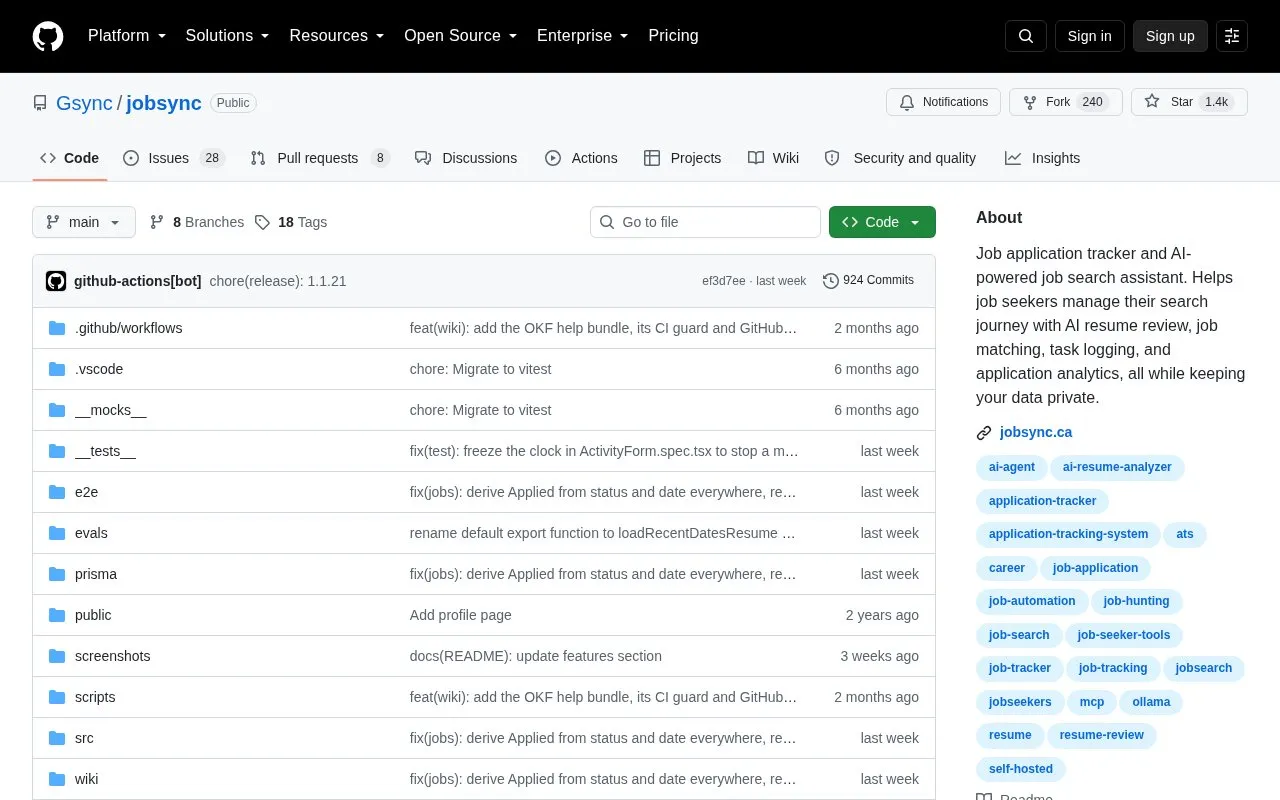Image resolution: width=1280 pixels, height=800 pixels.
Task: Click the folder icon beside __tests__
Action: (57, 451)
